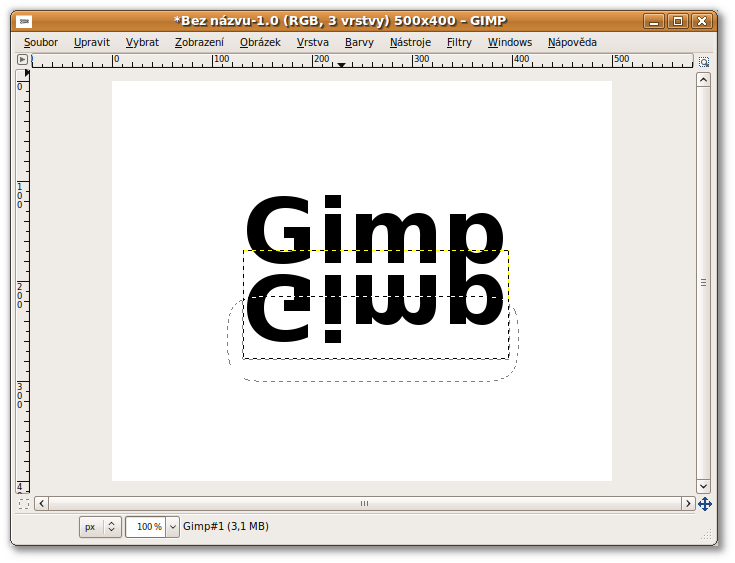Open the Barvy menu
This screenshot has width=735, height=563.
360,42
